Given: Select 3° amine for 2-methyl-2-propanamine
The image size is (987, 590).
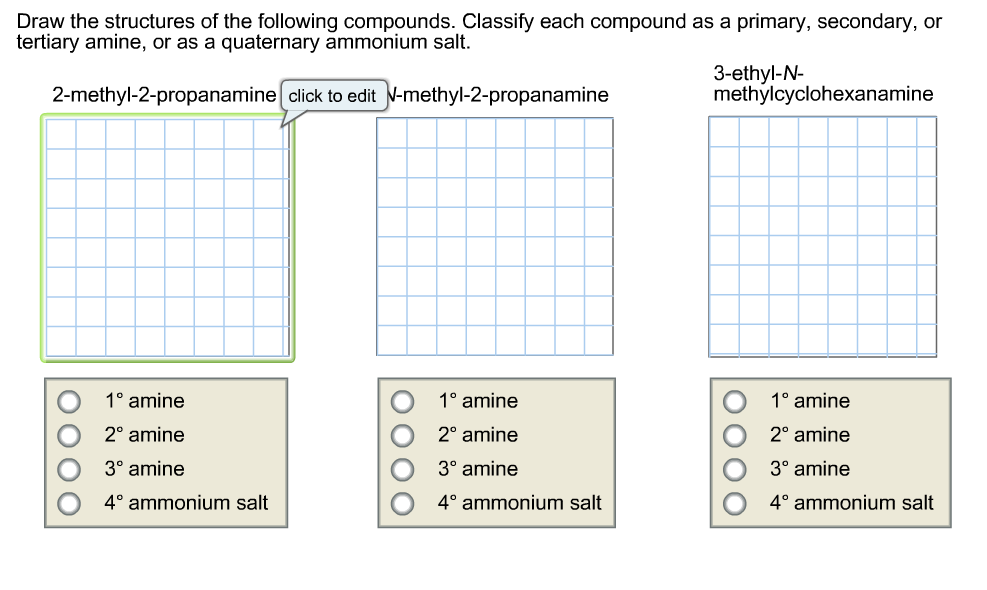Looking at the screenshot, I should (x=69, y=468).
